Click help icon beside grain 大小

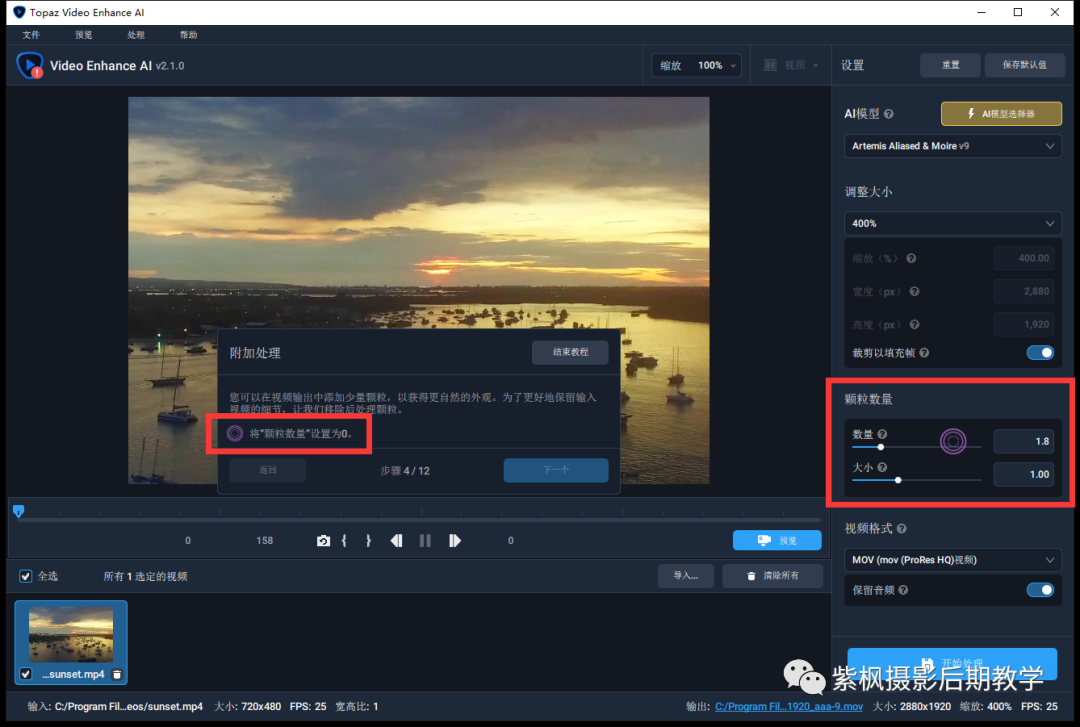[x=882, y=467]
